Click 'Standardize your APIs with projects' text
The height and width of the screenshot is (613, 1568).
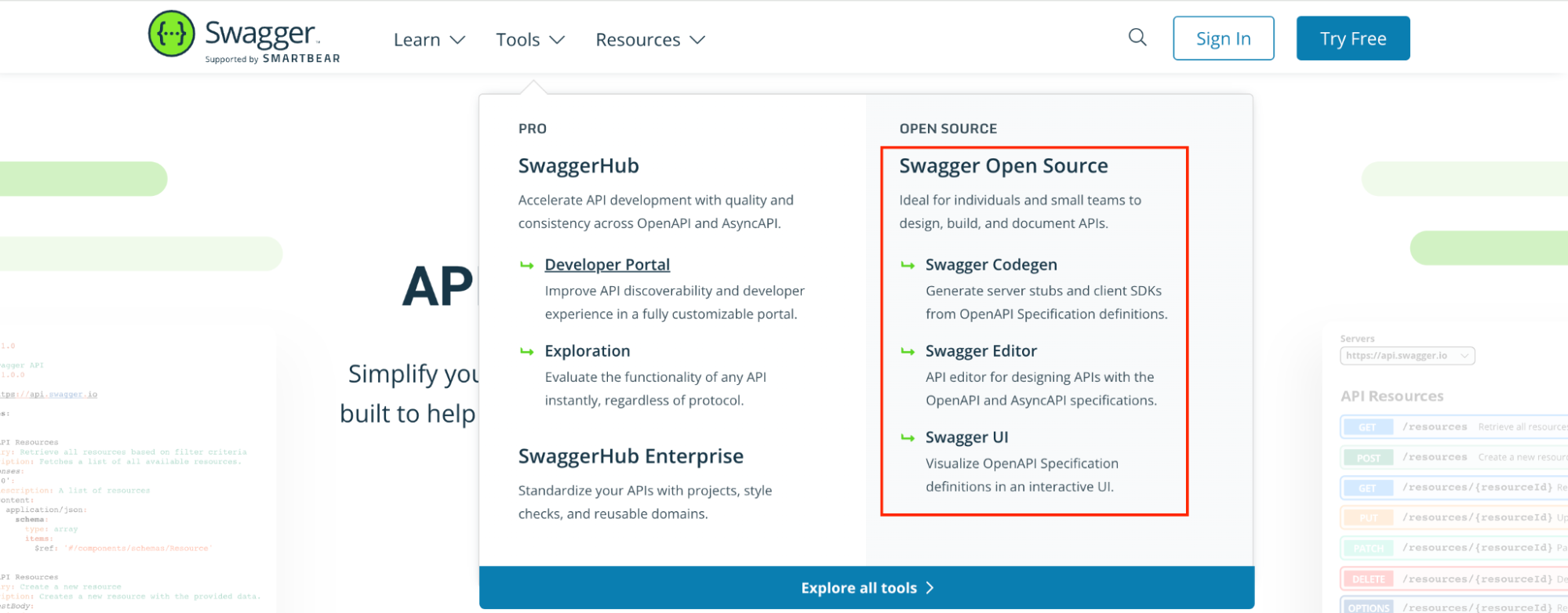pyautogui.click(x=645, y=502)
